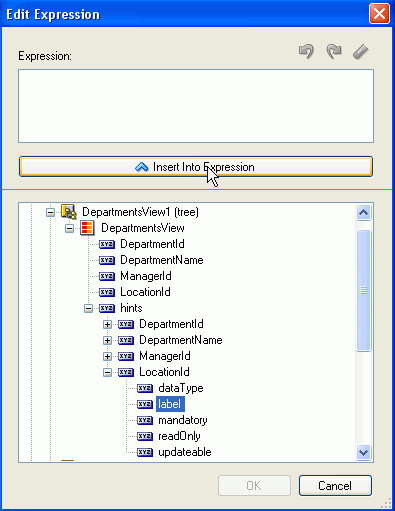Collapse LocationId under hints
Screen dimensions: 395x511
tap(107, 372)
